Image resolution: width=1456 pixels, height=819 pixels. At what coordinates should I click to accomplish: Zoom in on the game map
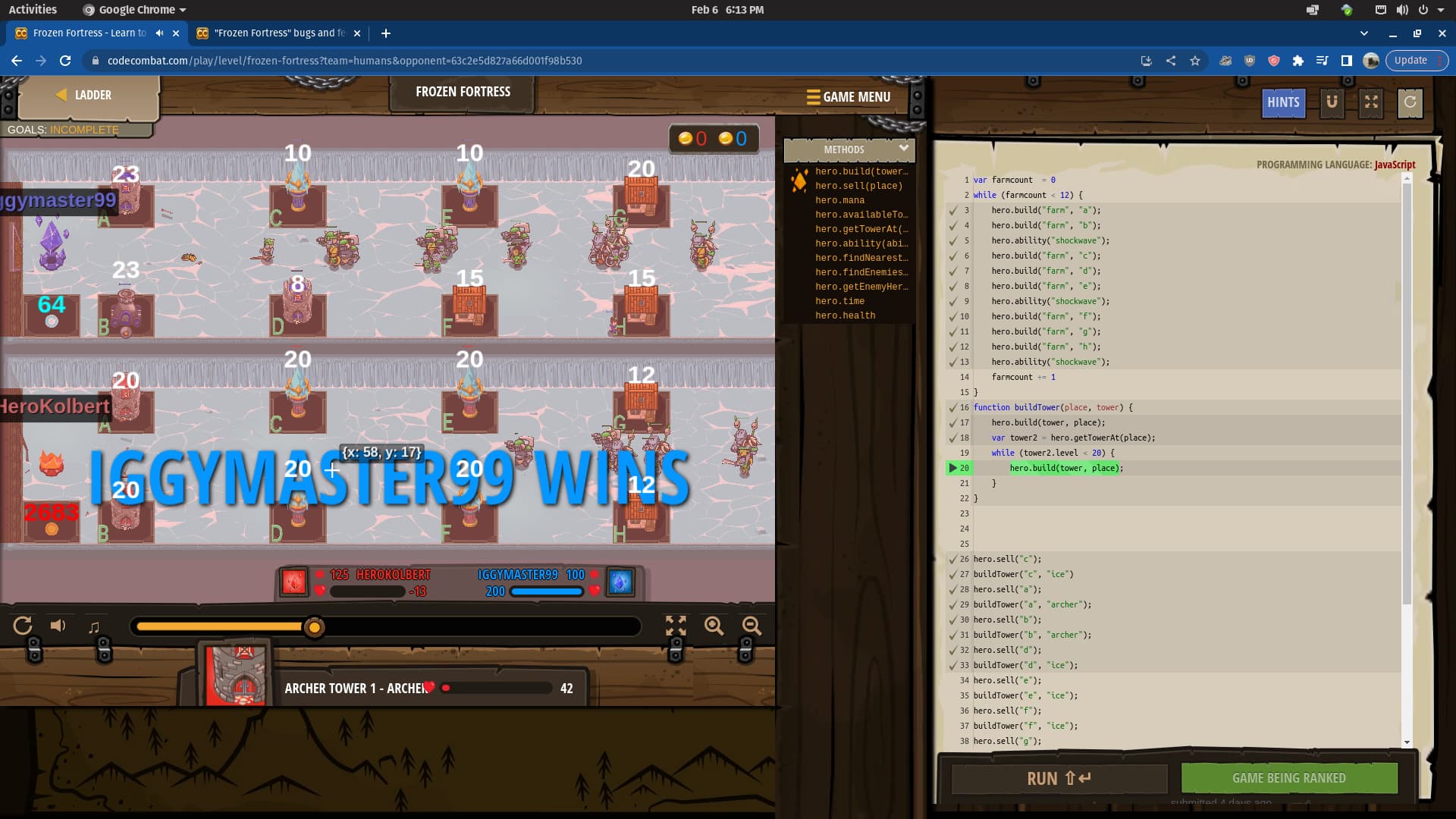point(714,626)
